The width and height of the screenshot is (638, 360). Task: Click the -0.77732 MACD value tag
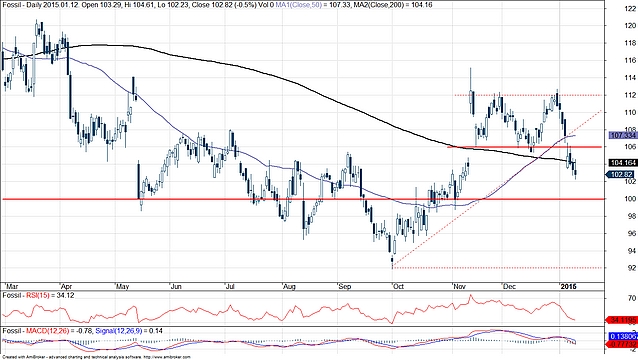point(621,345)
